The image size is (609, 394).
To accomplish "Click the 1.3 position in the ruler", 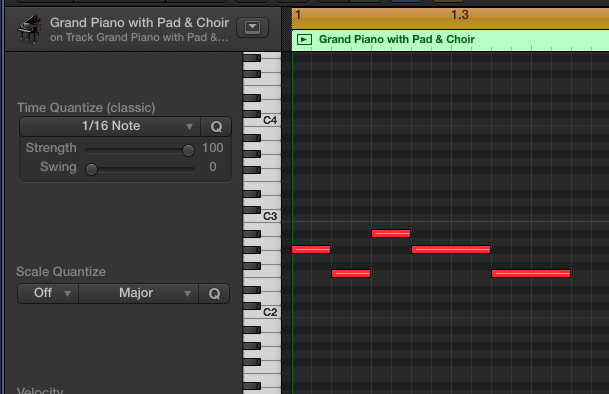I will [x=459, y=15].
